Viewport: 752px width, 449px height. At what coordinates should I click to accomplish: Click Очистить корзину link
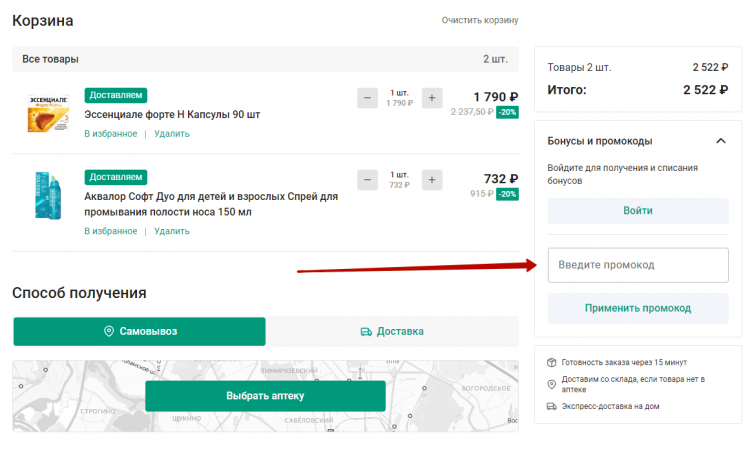coord(480,20)
